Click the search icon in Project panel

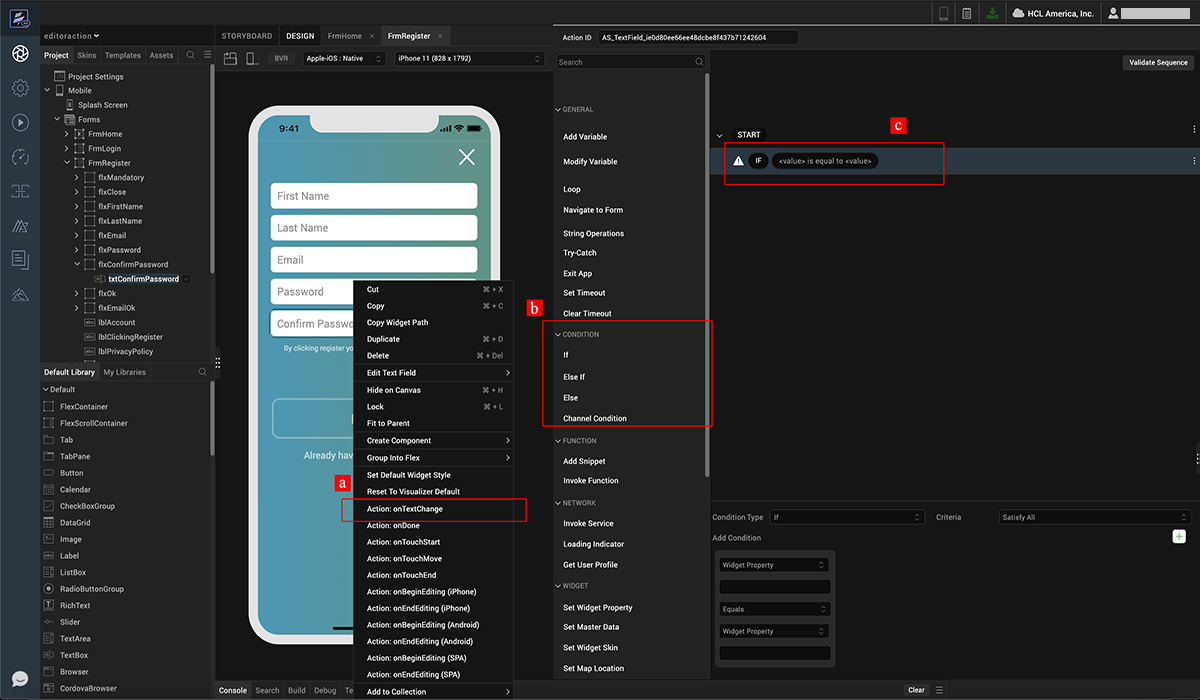tap(191, 55)
